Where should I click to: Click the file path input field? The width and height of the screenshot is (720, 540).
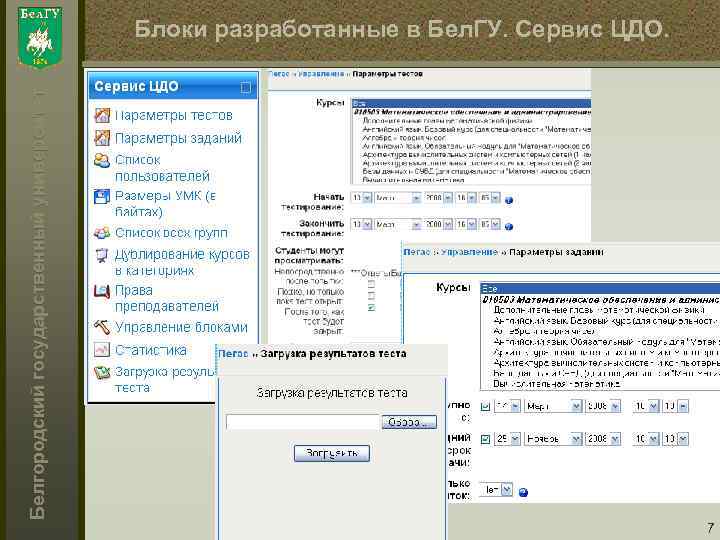[x=303, y=422]
